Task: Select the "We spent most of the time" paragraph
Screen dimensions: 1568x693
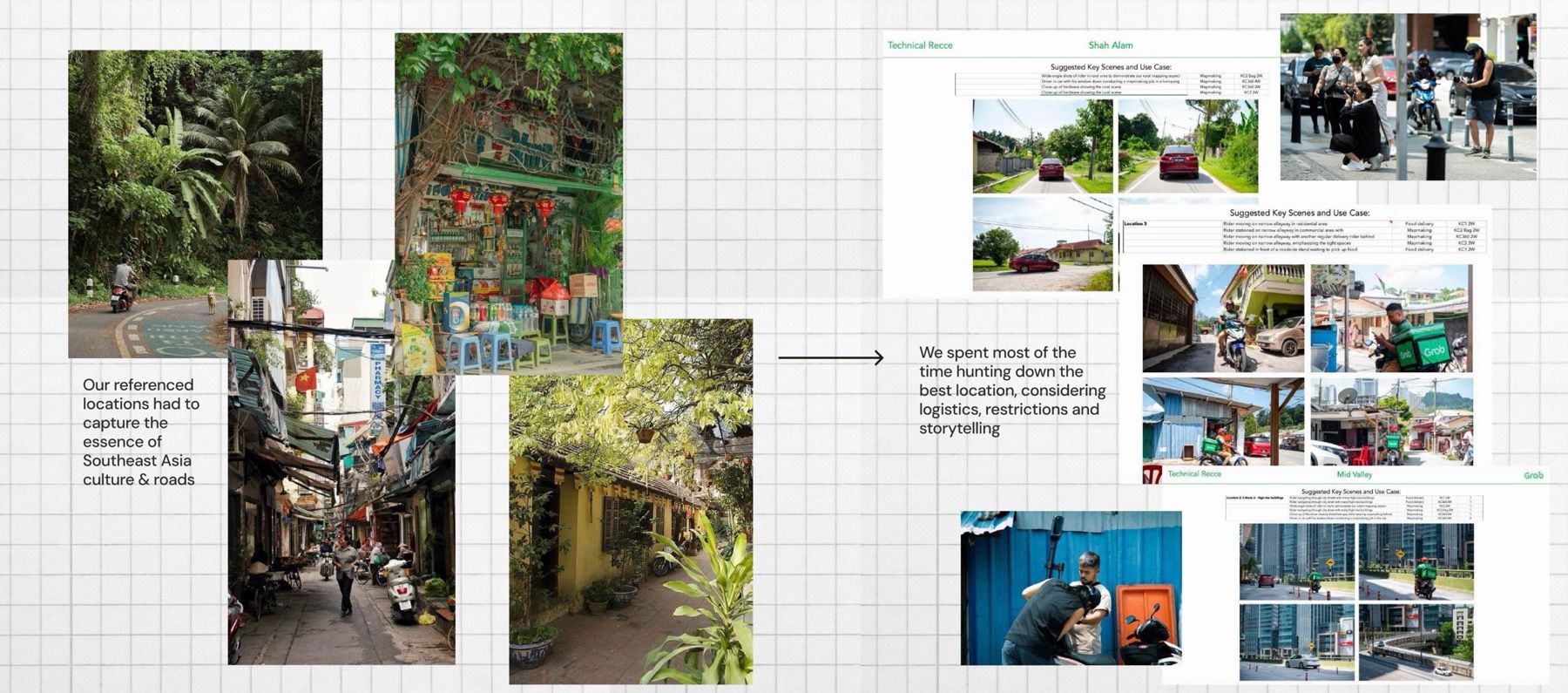Action: tap(1012, 390)
